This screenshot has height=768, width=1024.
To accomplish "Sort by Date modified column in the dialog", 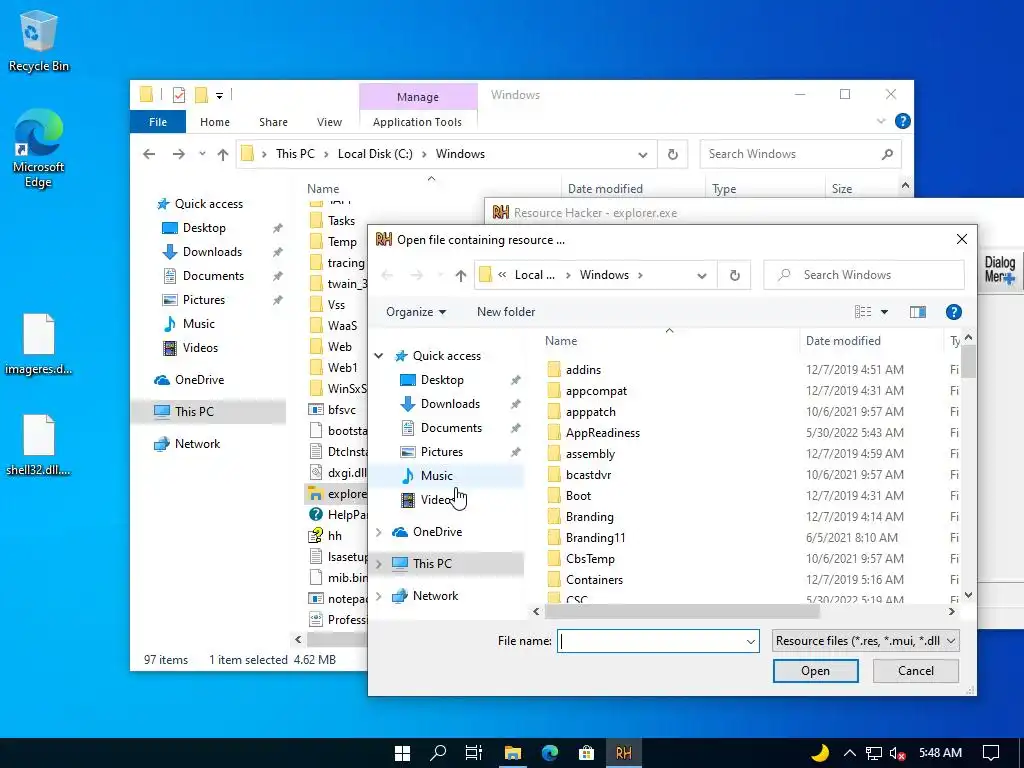I will (x=843, y=341).
